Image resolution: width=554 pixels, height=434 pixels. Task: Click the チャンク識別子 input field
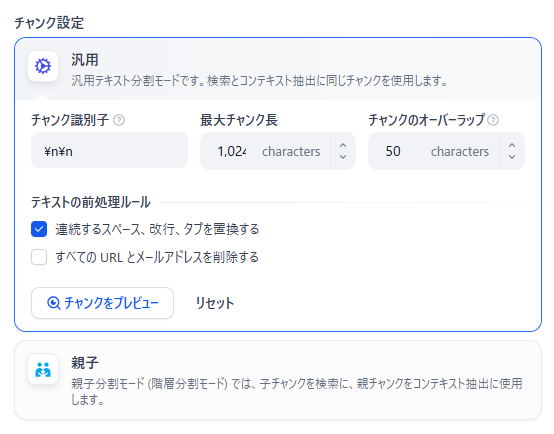(110, 151)
